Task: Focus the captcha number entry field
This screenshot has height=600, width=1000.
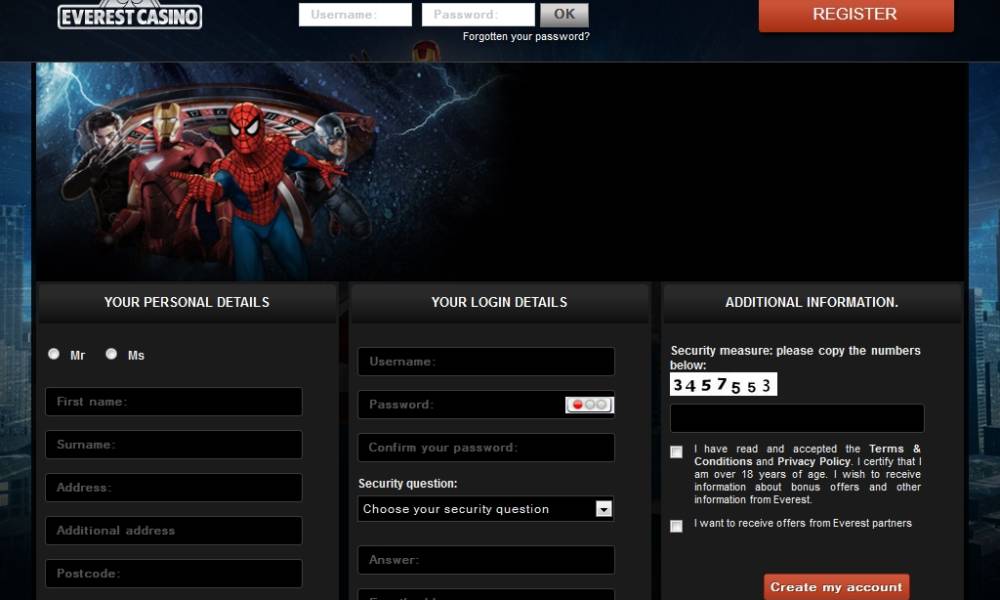Action: tap(797, 418)
